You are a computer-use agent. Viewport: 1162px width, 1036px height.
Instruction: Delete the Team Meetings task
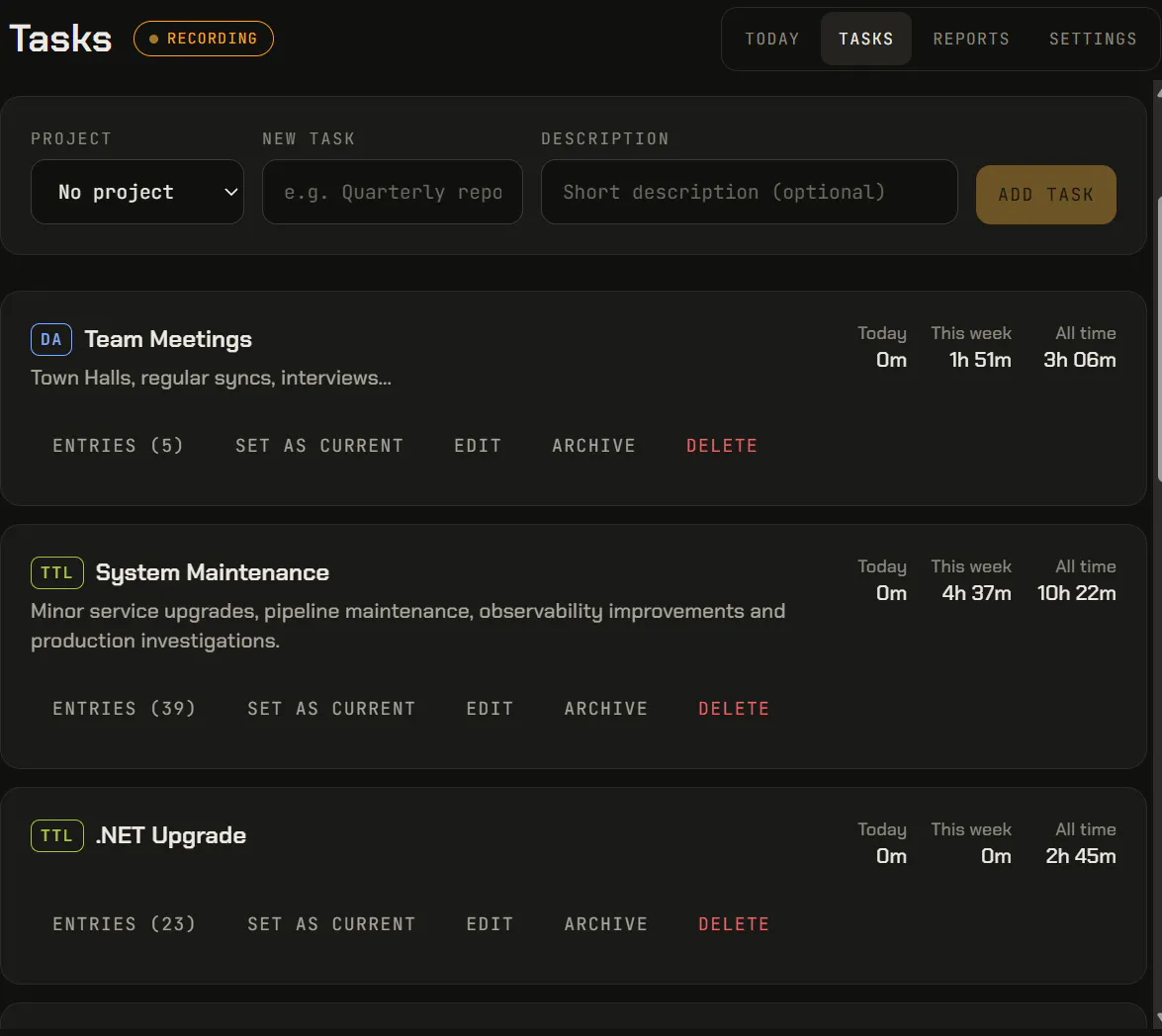[722, 446]
